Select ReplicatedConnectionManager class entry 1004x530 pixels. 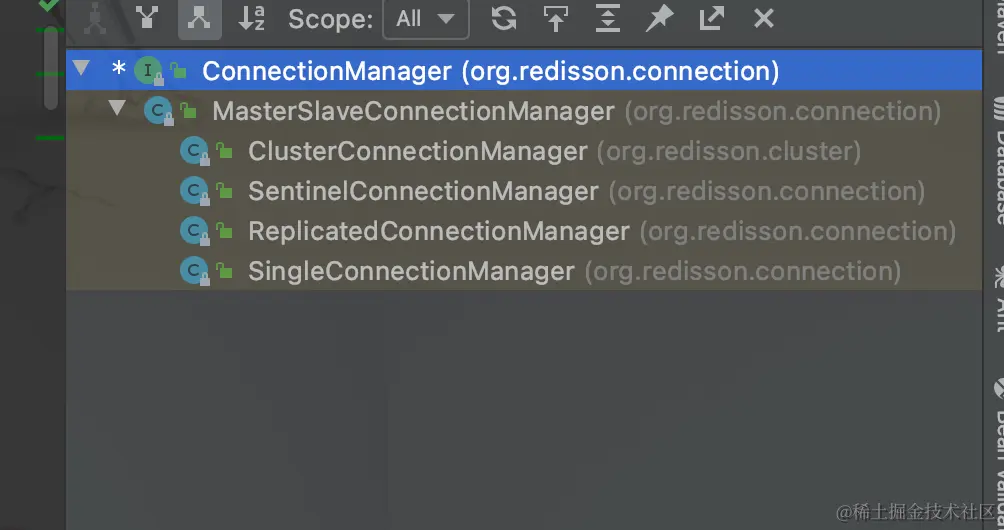coord(438,231)
